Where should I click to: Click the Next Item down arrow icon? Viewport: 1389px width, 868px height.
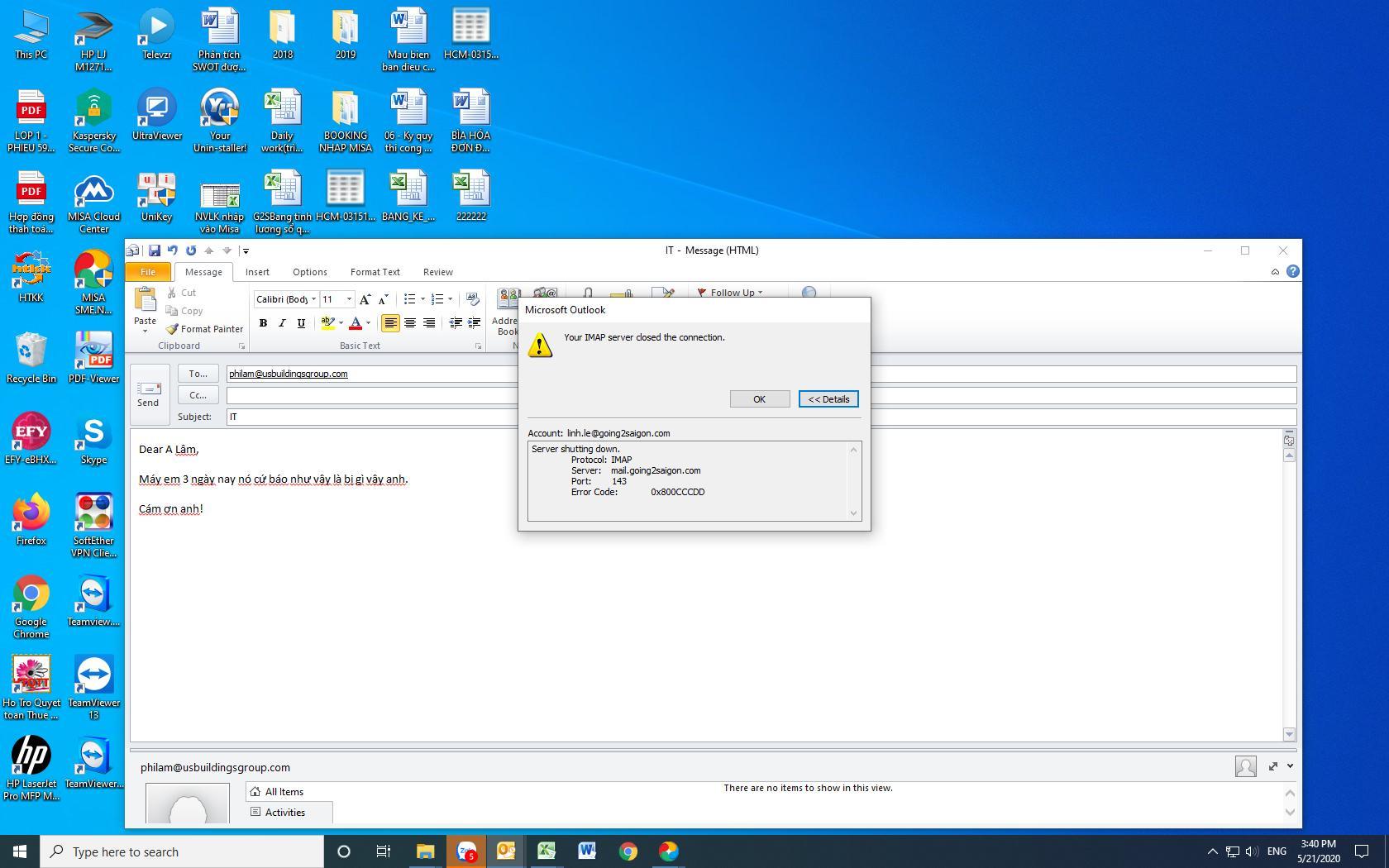[227, 250]
